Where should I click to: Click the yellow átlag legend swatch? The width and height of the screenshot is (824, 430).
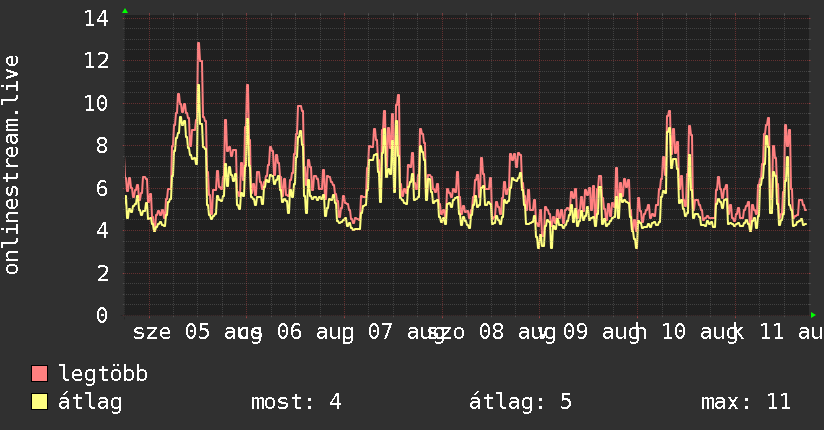(x=39, y=402)
